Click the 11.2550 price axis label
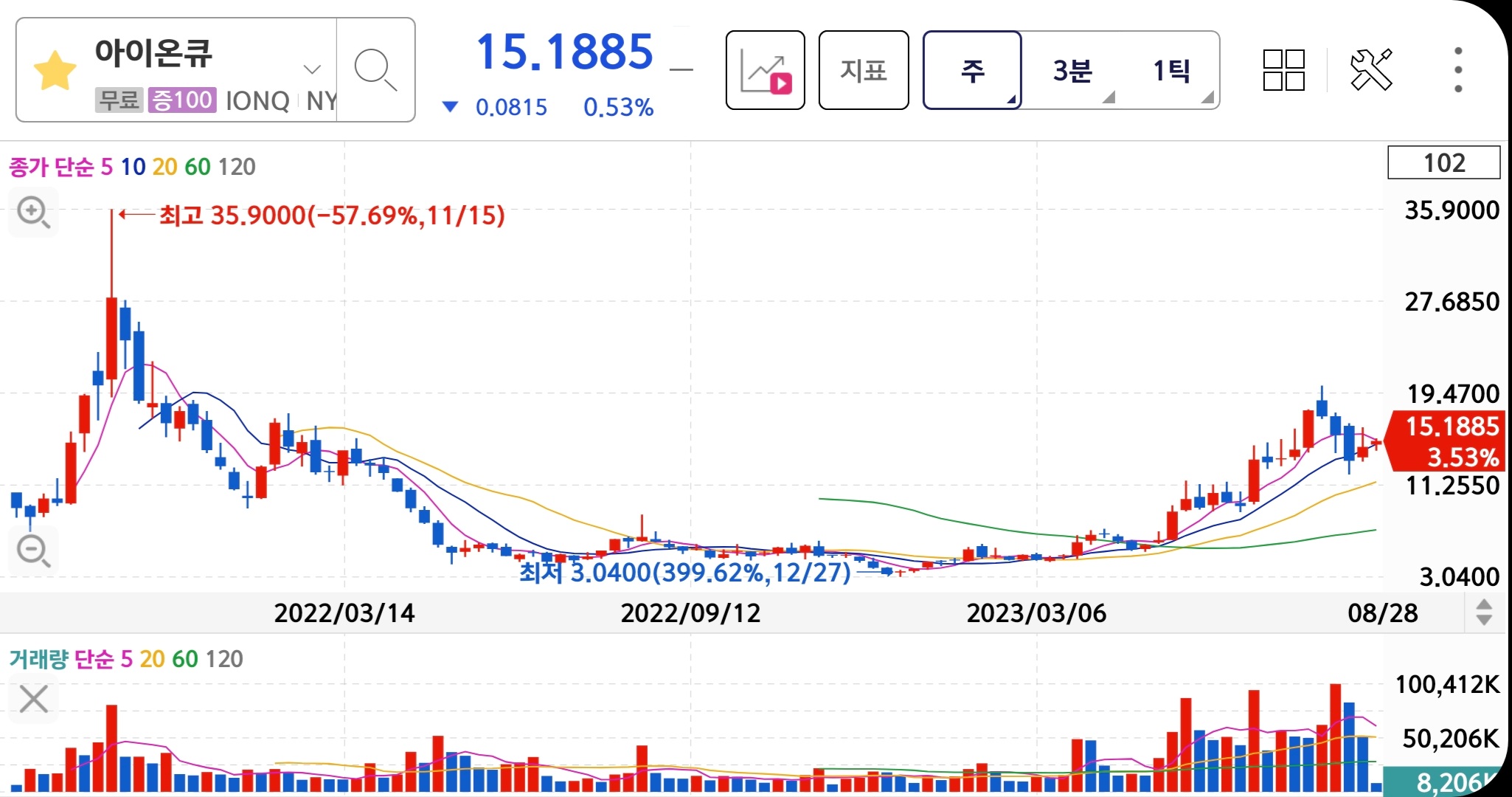The width and height of the screenshot is (1512, 797). click(x=1453, y=486)
